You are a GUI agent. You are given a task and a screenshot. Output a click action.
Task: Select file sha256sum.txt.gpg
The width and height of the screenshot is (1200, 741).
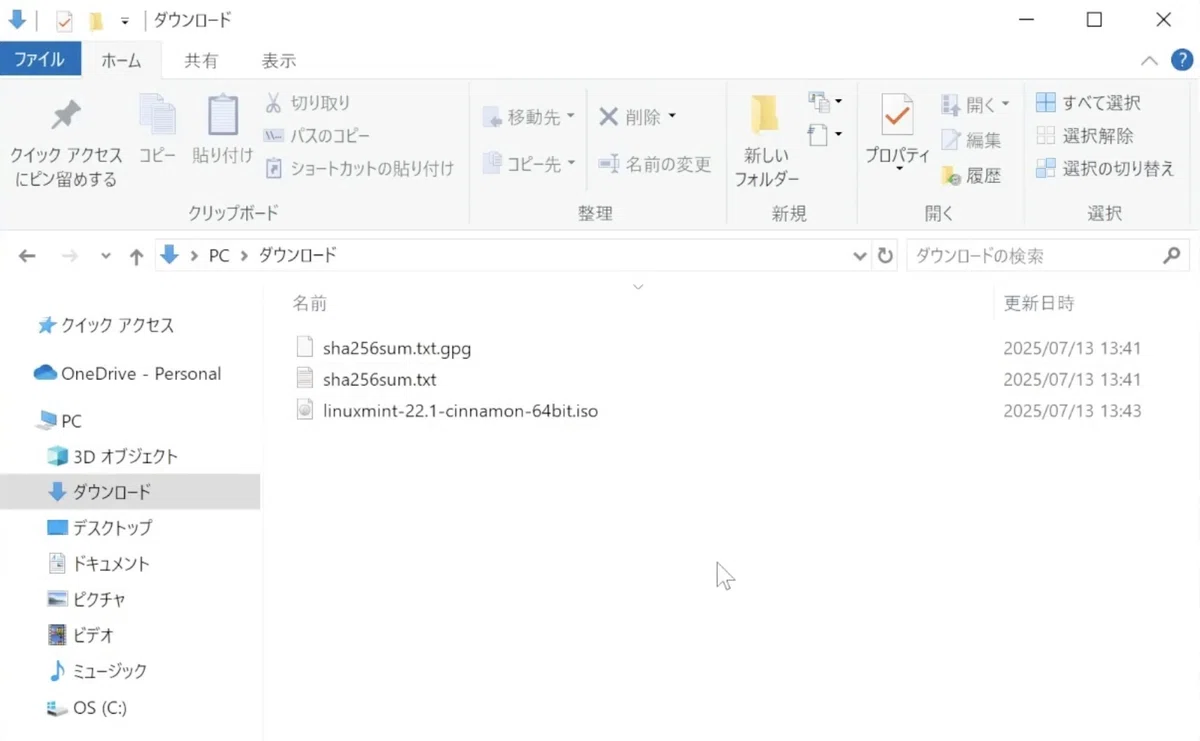tap(397, 349)
